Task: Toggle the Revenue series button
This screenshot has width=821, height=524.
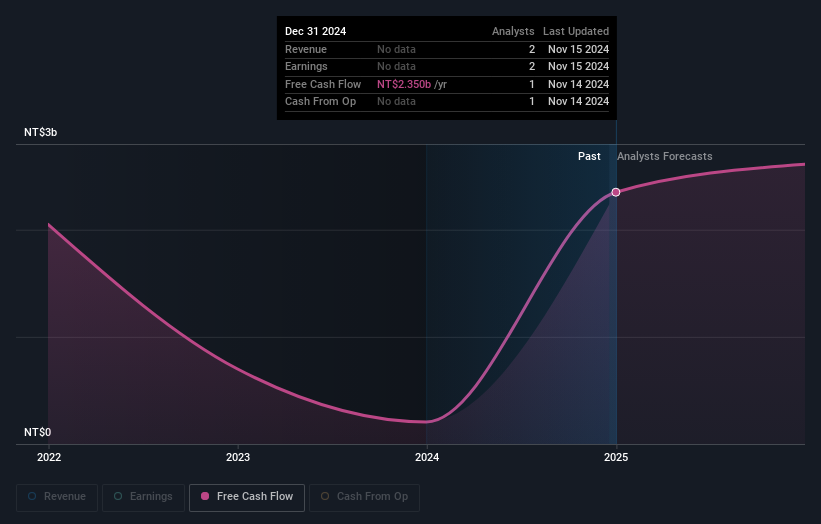Action: (x=57, y=497)
